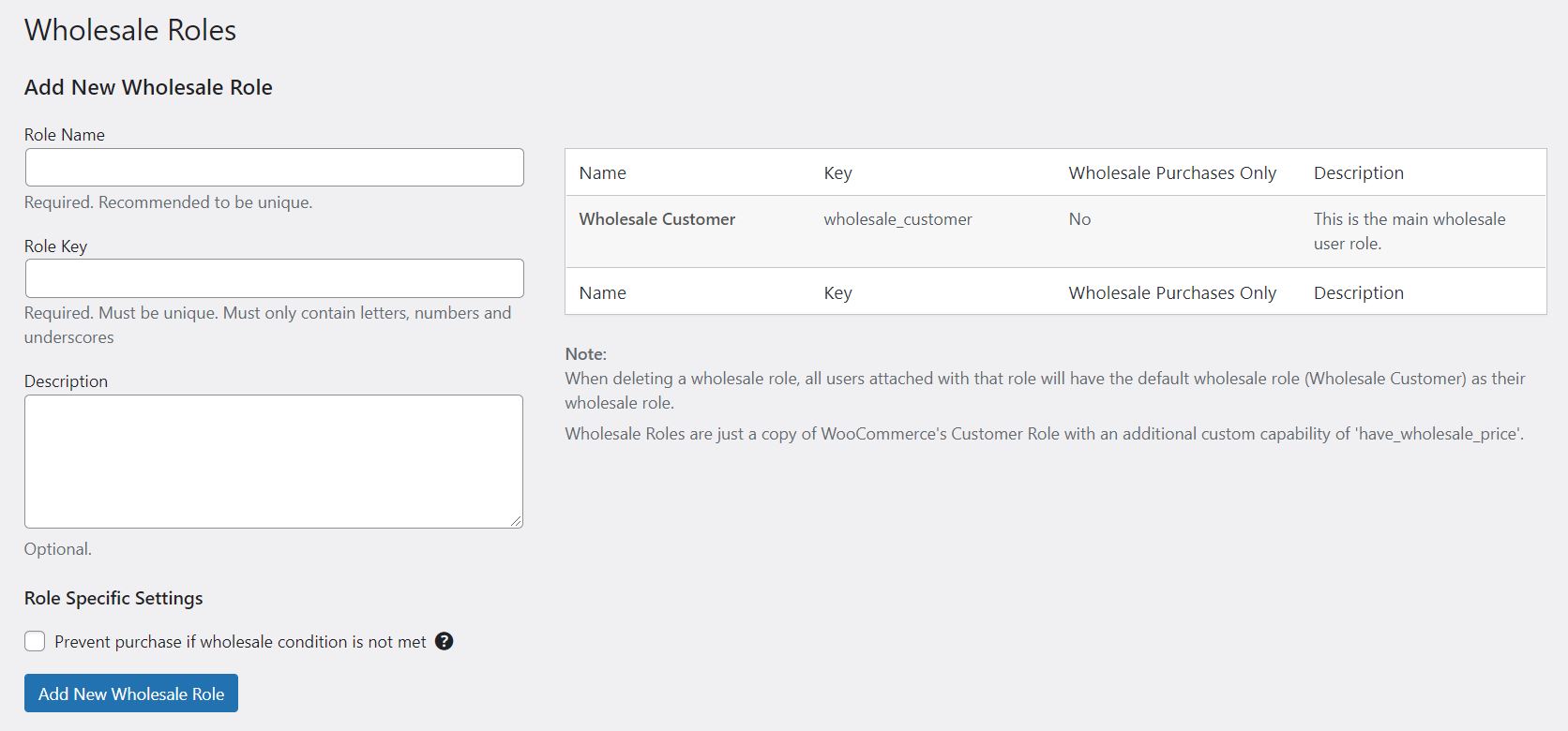Click the Wholesale Roles page heading
The width and height of the screenshot is (1568, 731).
(x=130, y=30)
